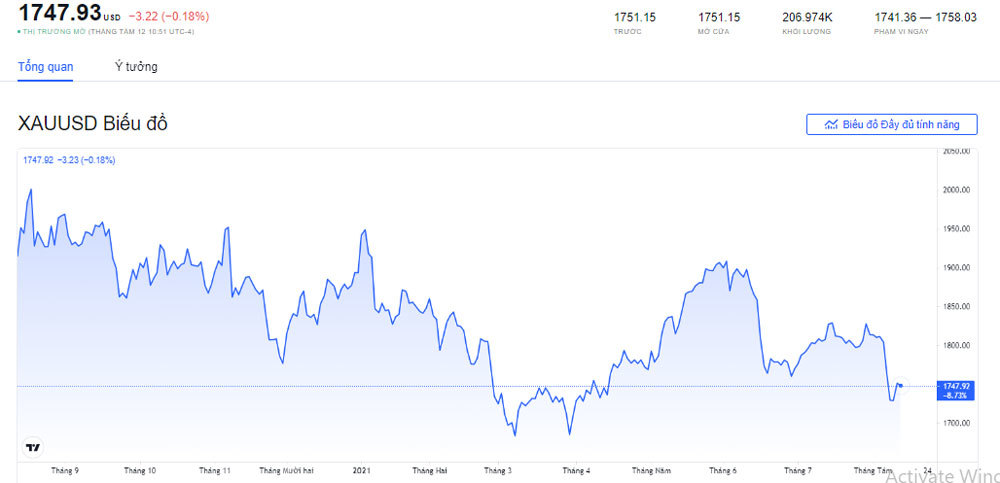Click the 2000.00 level on price axis
This screenshot has height=483, width=1000.
click(955, 190)
